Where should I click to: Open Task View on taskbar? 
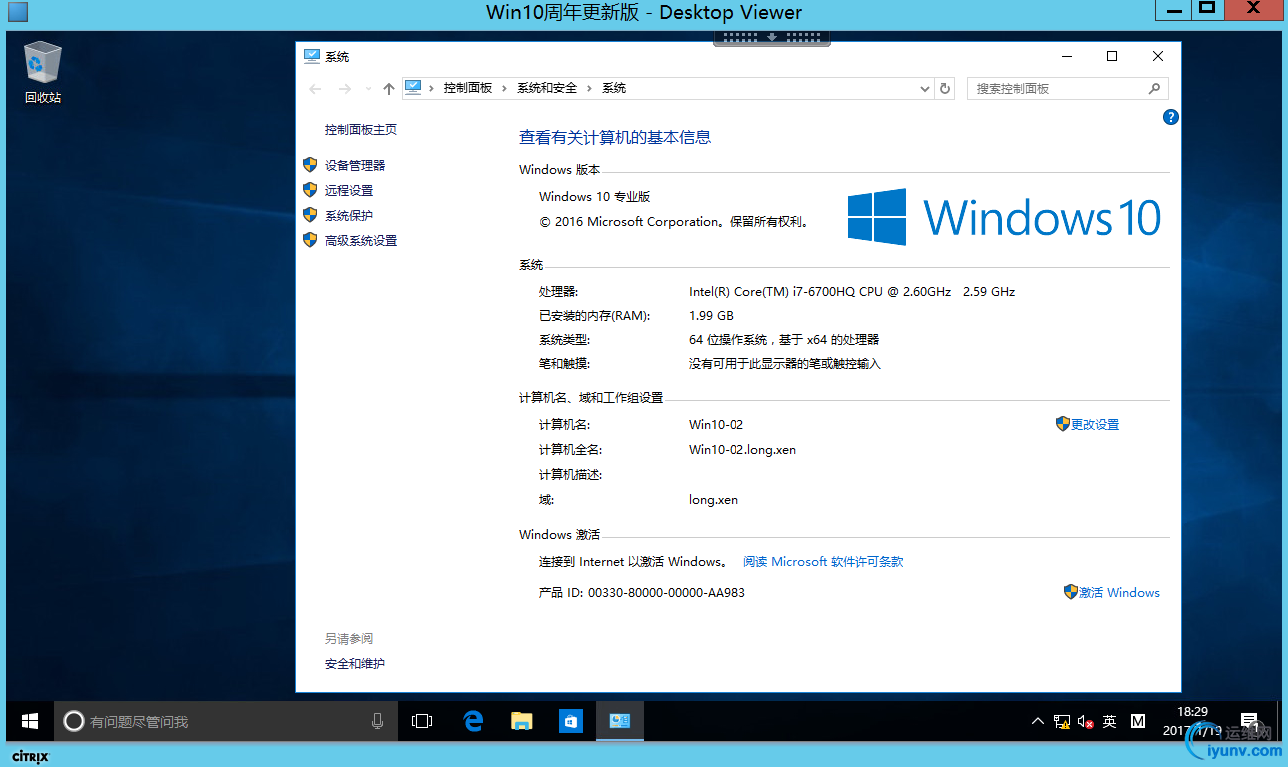pos(422,721)
